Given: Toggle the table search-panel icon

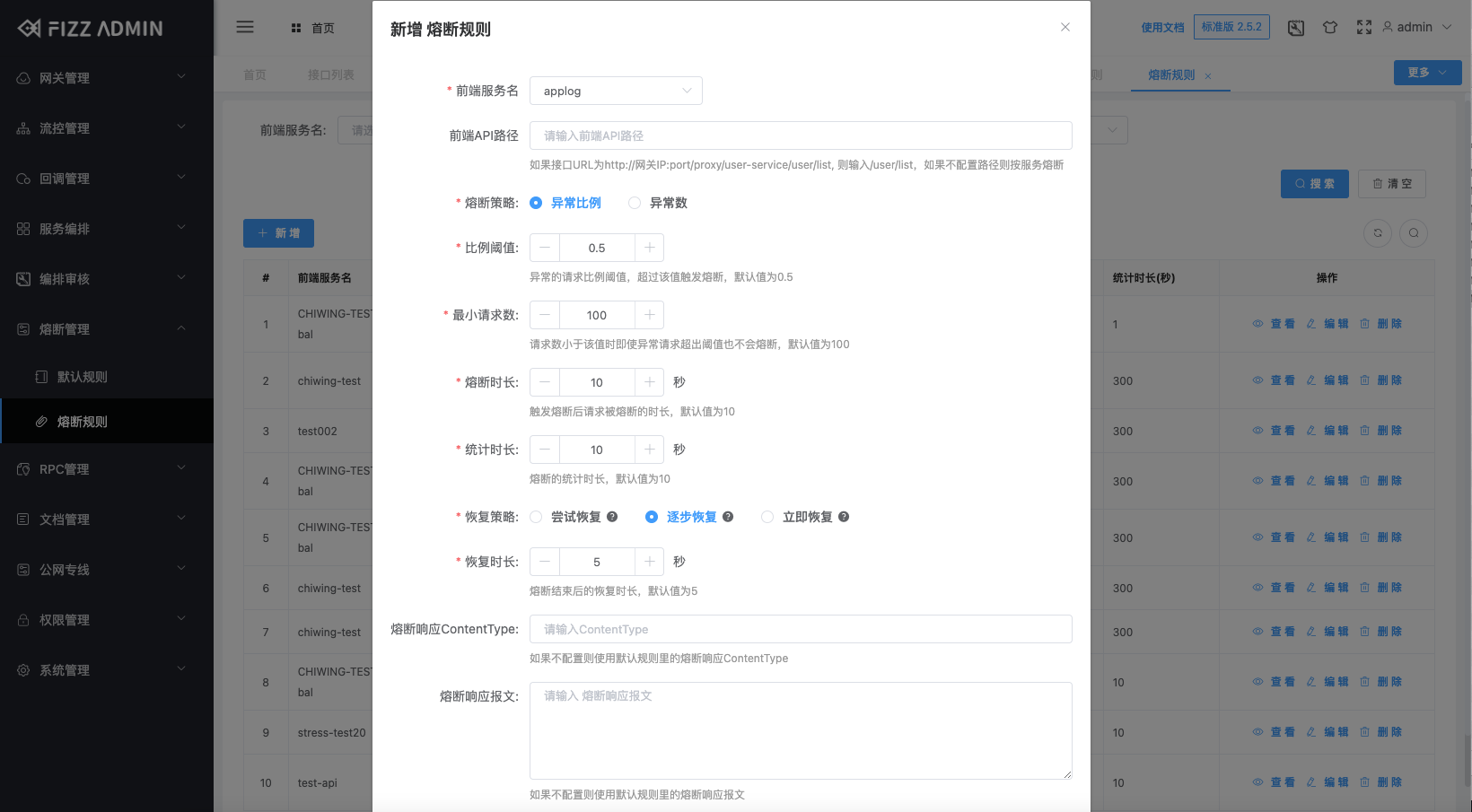Looking at the screenshot, I should [1414, 233].
